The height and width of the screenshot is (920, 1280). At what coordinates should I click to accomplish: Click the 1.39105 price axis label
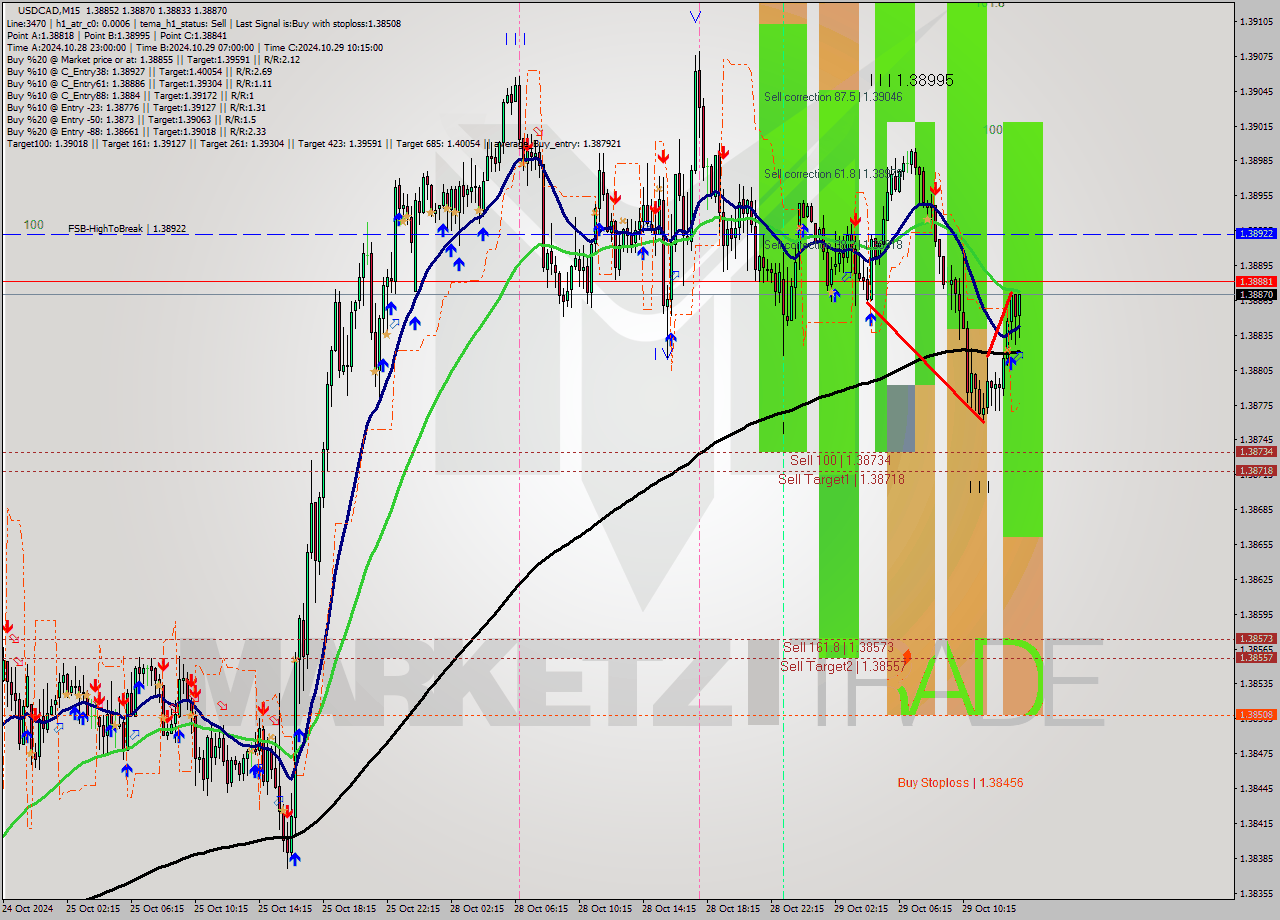pos(1256,21)
